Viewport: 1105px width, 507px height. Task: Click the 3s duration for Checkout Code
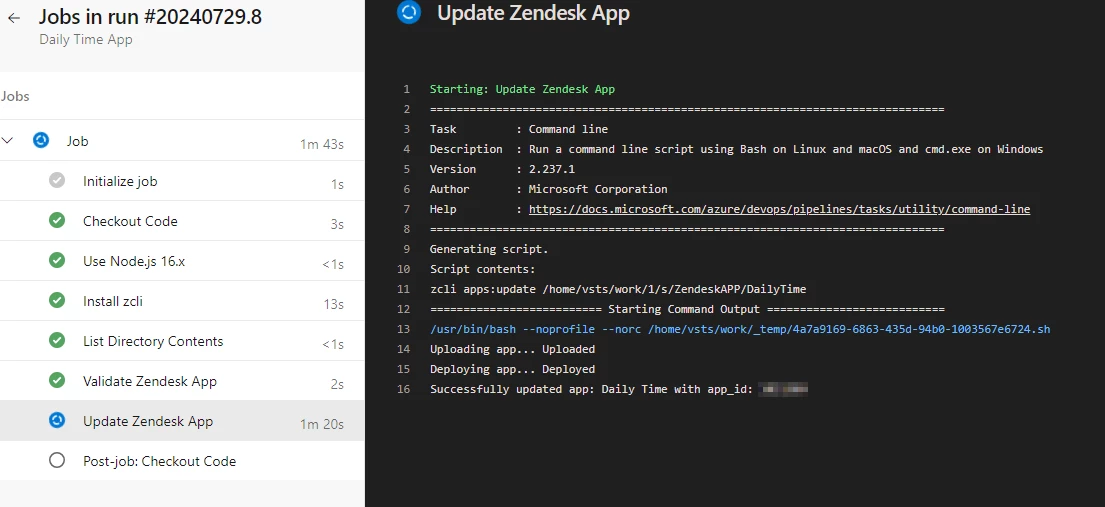pos(337,225)
